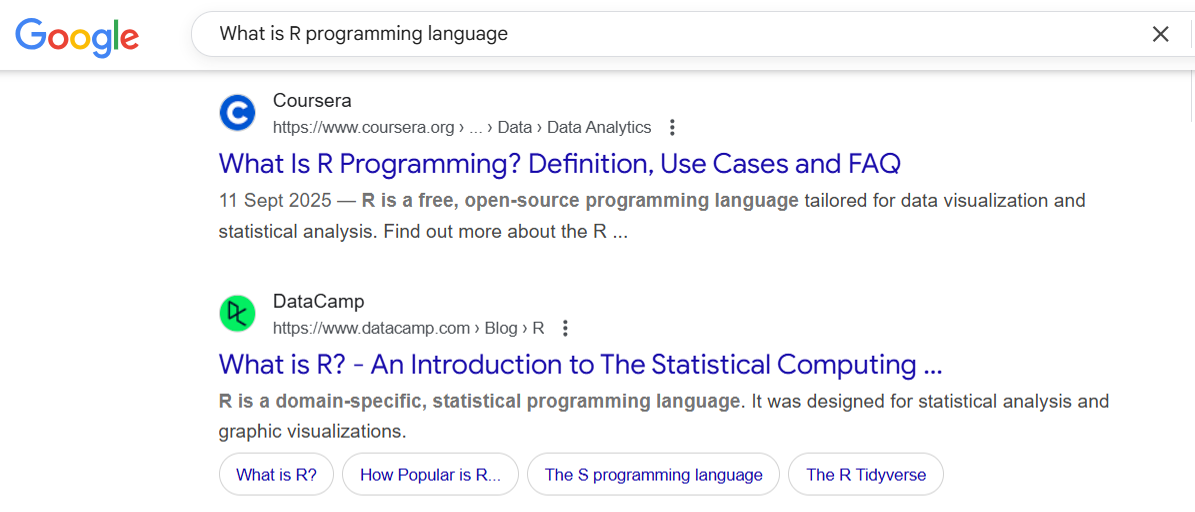The height and width of the screenshot is (512, 1195).
Task: Click the Coursera result snippet text
Action: tap(650, 216)
